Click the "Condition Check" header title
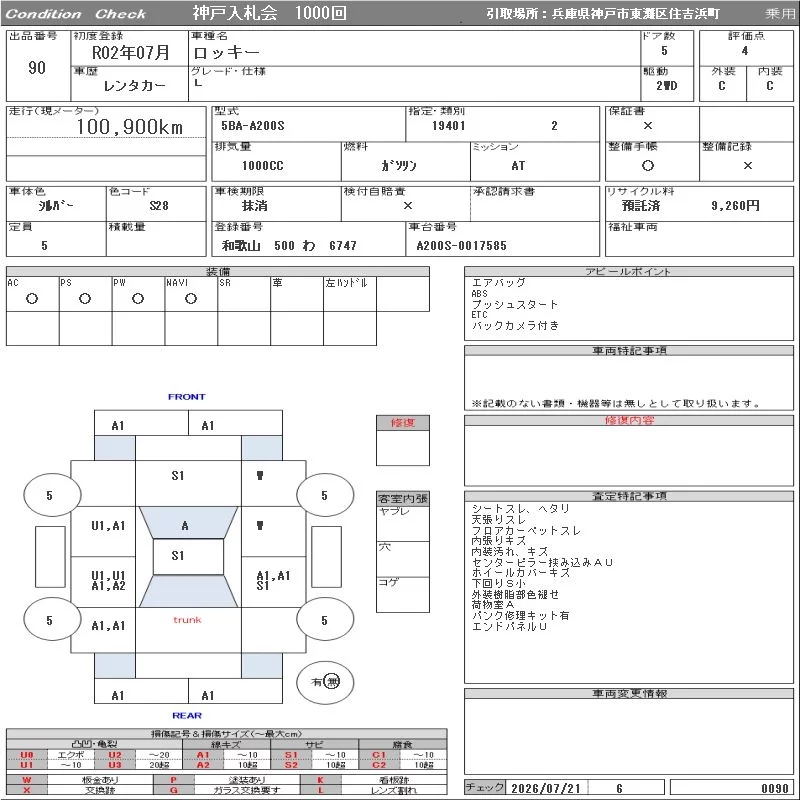The width and height of the screenshot is (800, 800). 76,14
